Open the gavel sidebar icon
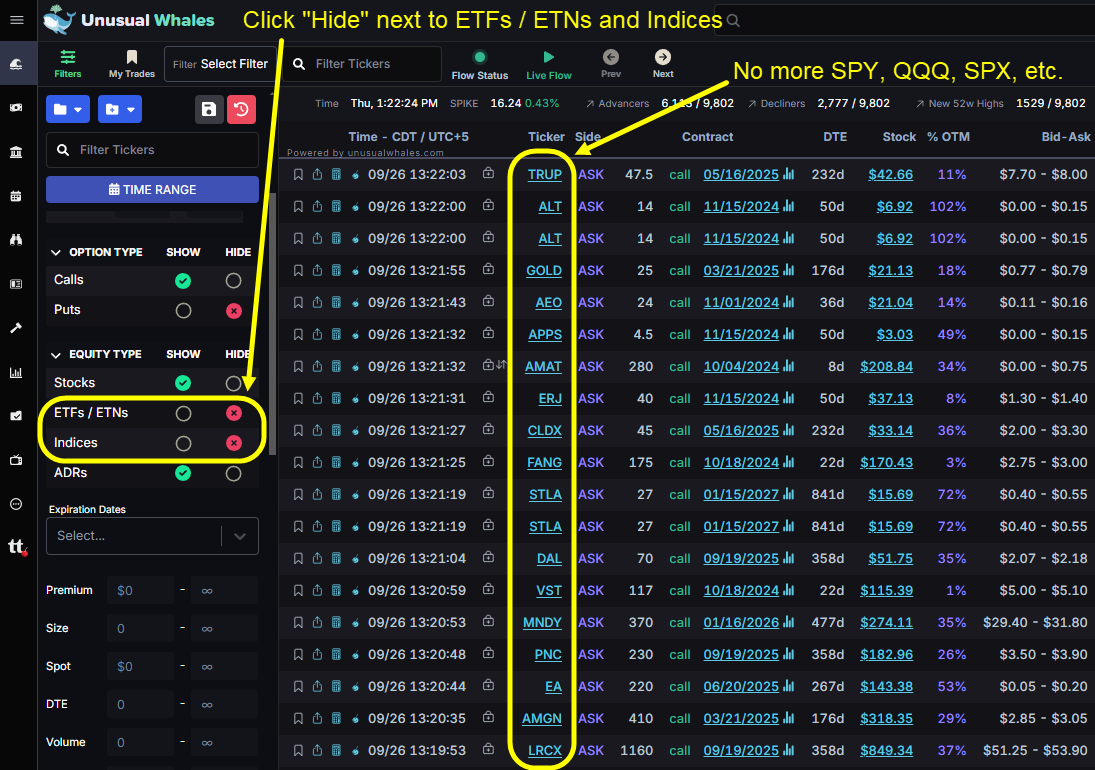This screenshot has height=770, width=1095. tap(16, 328)
